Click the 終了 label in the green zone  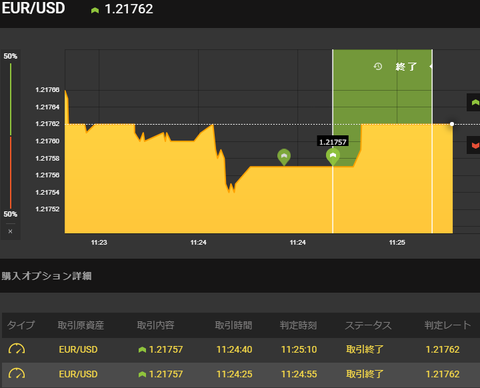(406, 67)
